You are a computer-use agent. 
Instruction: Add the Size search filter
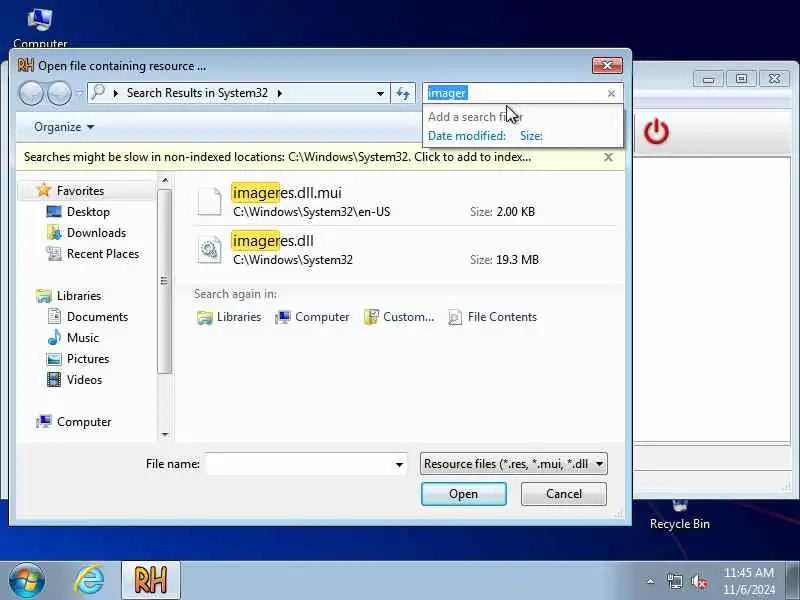pyautogui.click(x=531, y=136)
